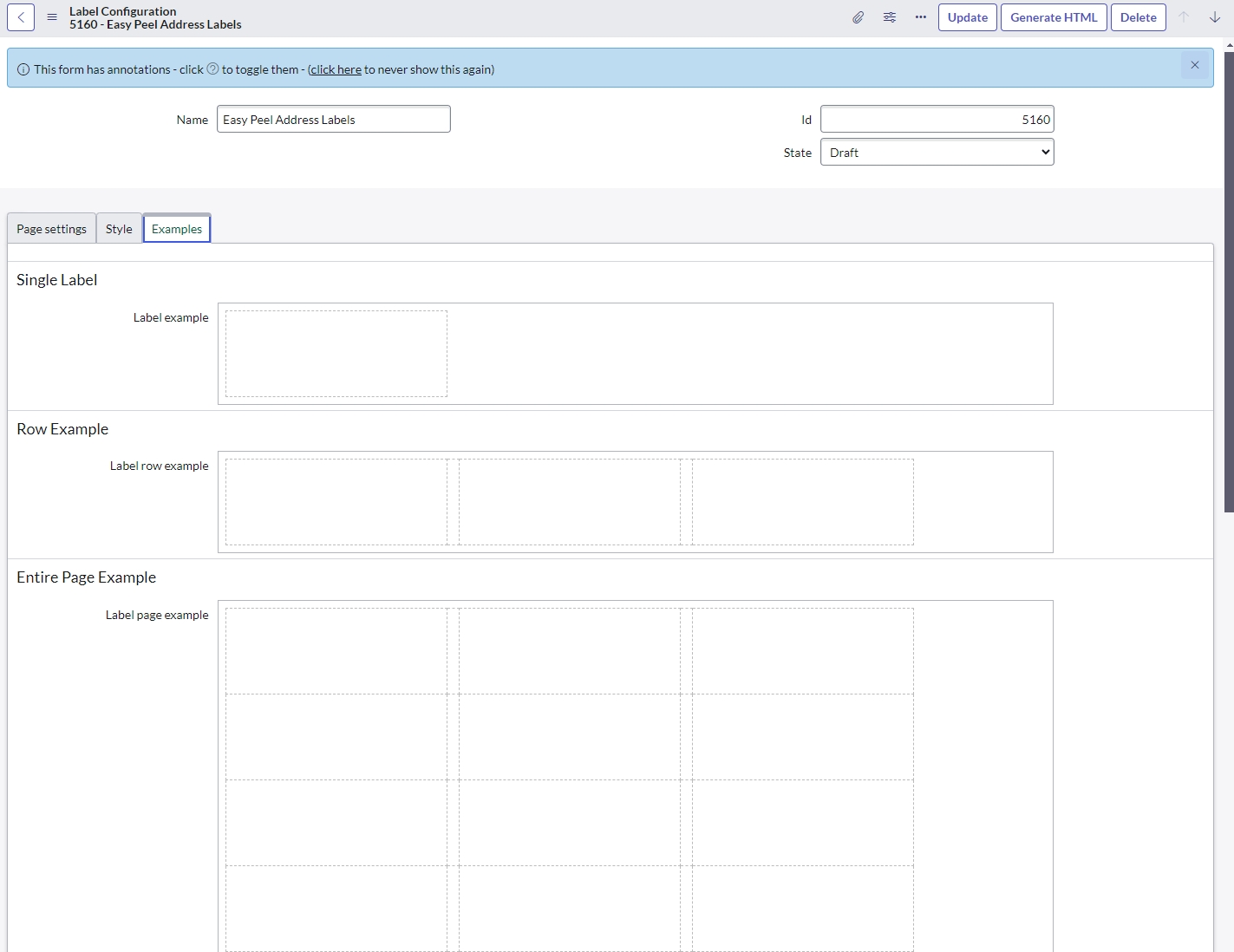Image resolution: width=1234 pixels, height=952 pixels.
Task: Expand the State dropdown showing Draft
Action: (x=937, y=153)
